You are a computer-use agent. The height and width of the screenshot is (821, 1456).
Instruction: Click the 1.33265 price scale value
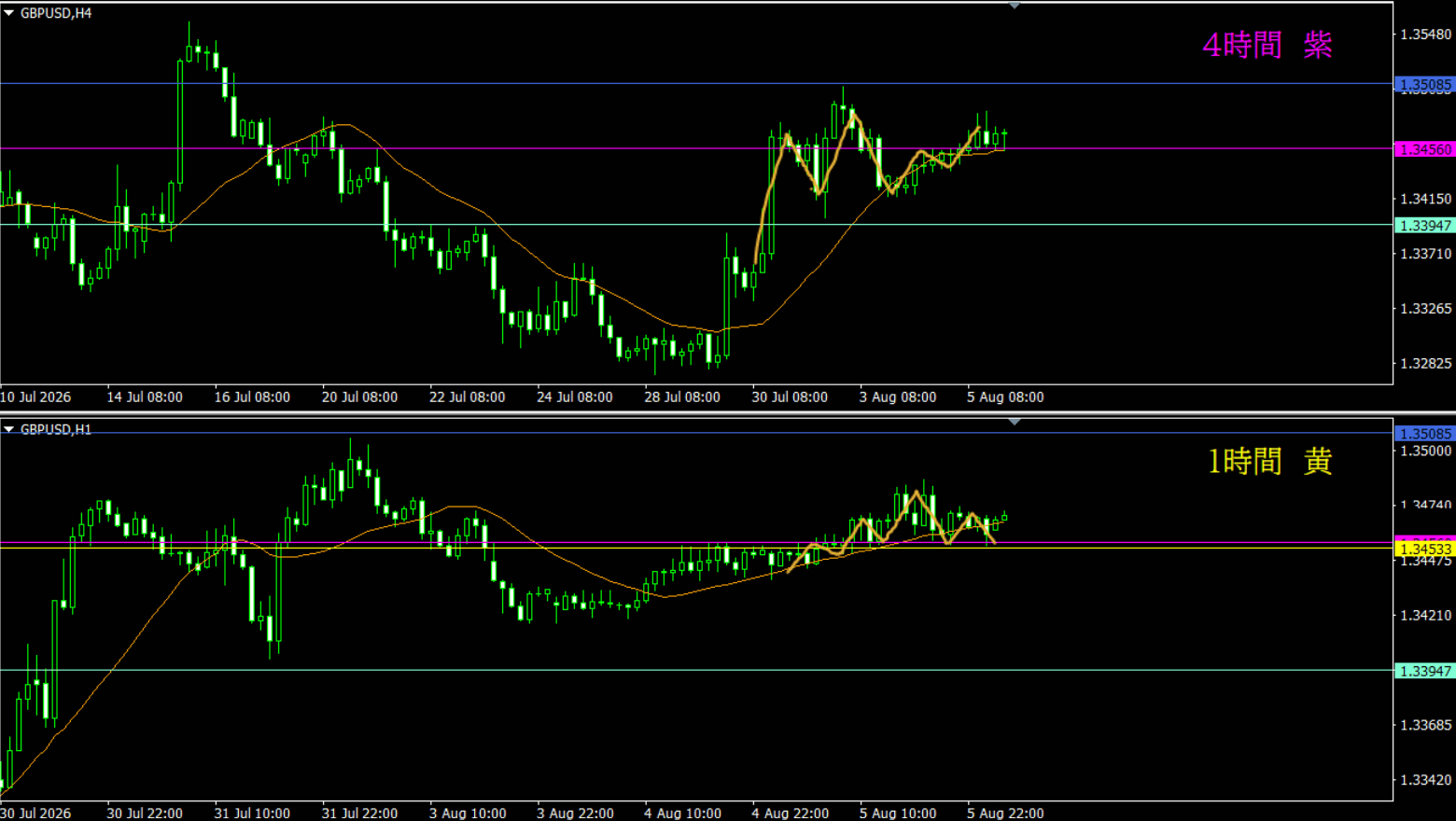tap(1426, 309)
